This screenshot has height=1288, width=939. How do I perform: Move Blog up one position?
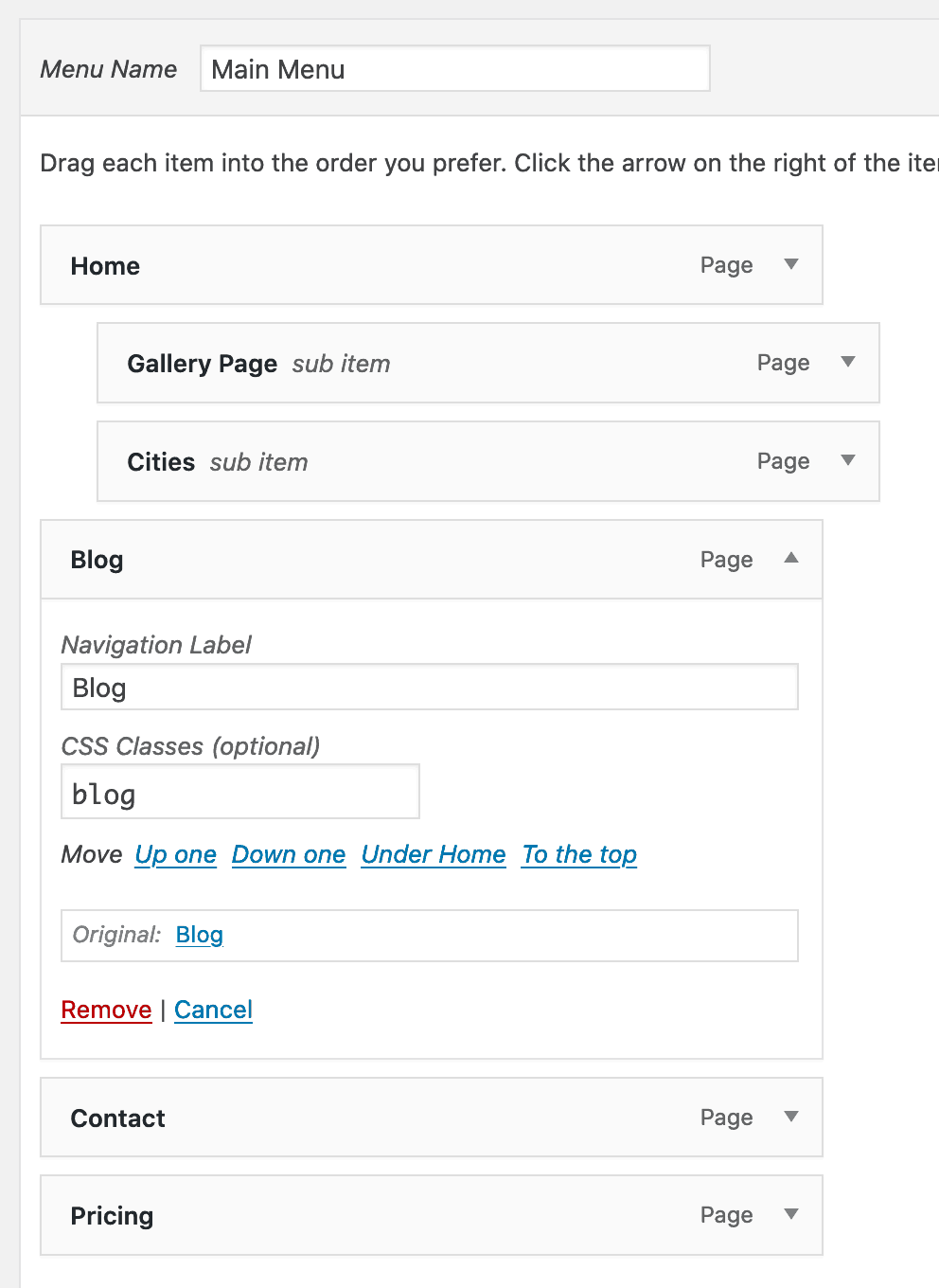click(x=175, y=854)
